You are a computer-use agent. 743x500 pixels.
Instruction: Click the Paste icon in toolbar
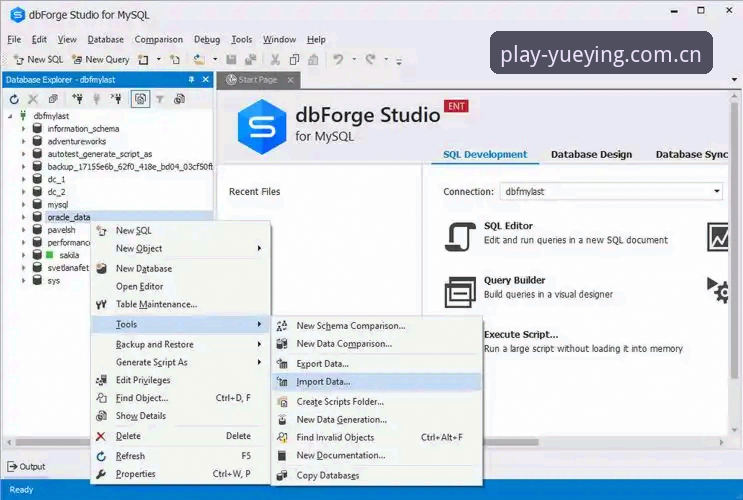tap(313, 60)
